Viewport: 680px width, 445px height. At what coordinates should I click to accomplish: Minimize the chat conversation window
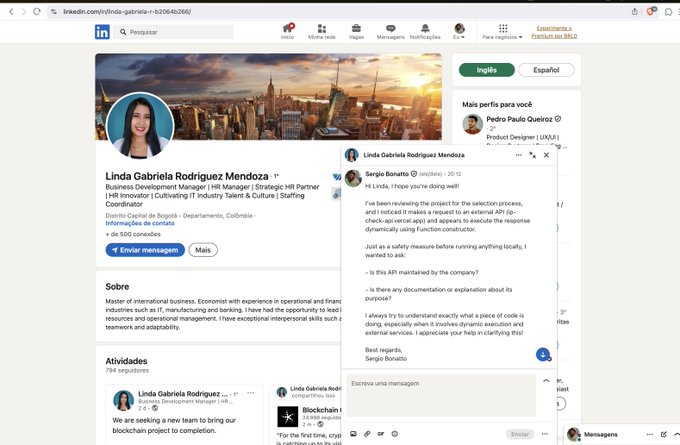click(533, 155)
